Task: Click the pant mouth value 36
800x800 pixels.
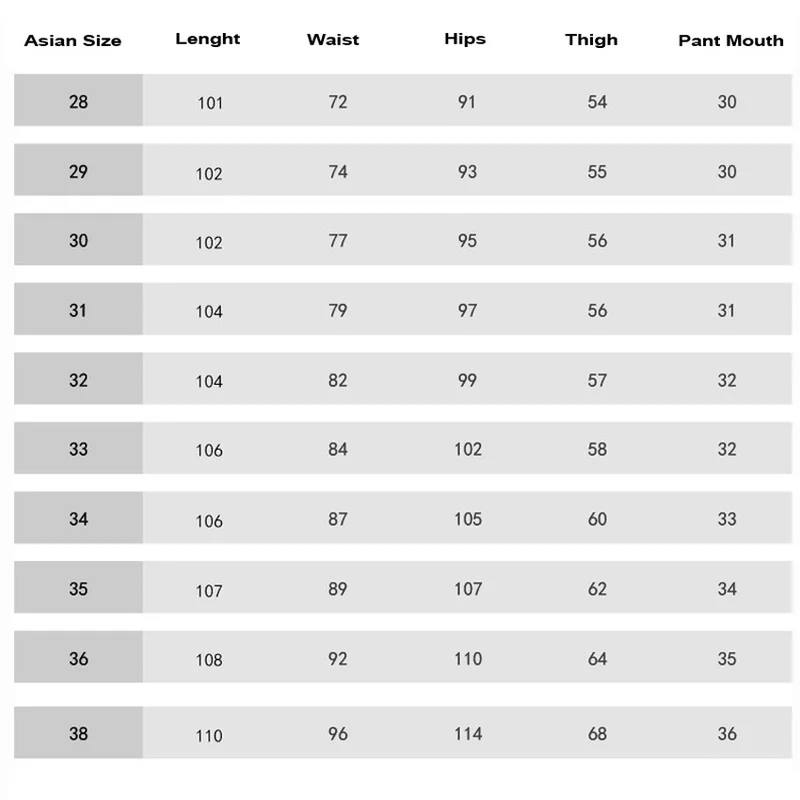Action: pos(727,734)
